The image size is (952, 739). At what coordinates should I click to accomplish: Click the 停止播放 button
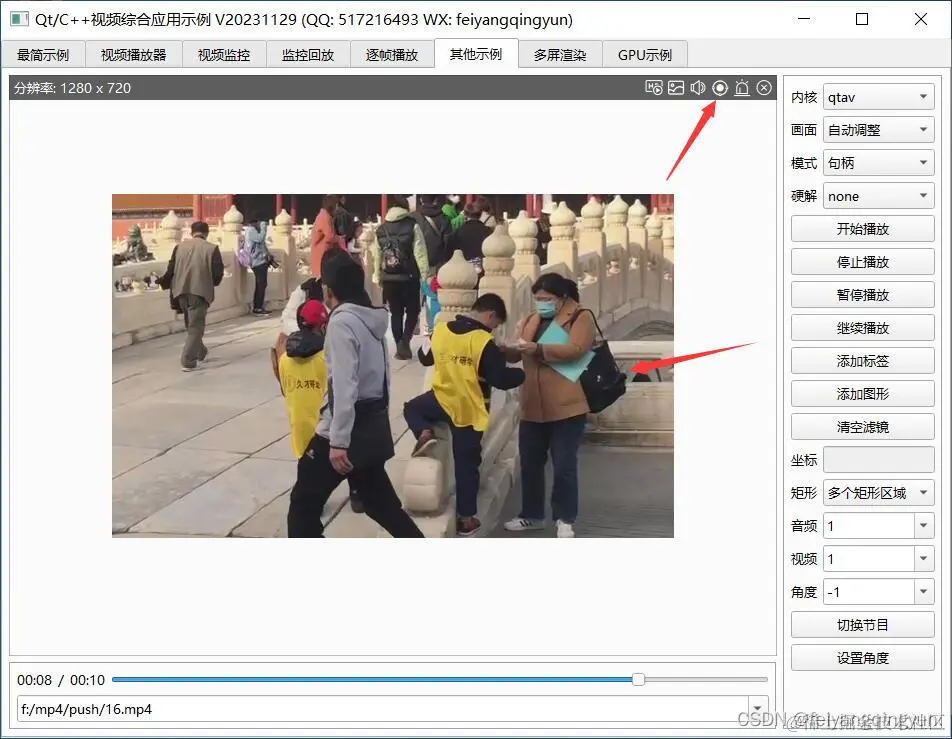pyautogui.click(x=862, y=262)
